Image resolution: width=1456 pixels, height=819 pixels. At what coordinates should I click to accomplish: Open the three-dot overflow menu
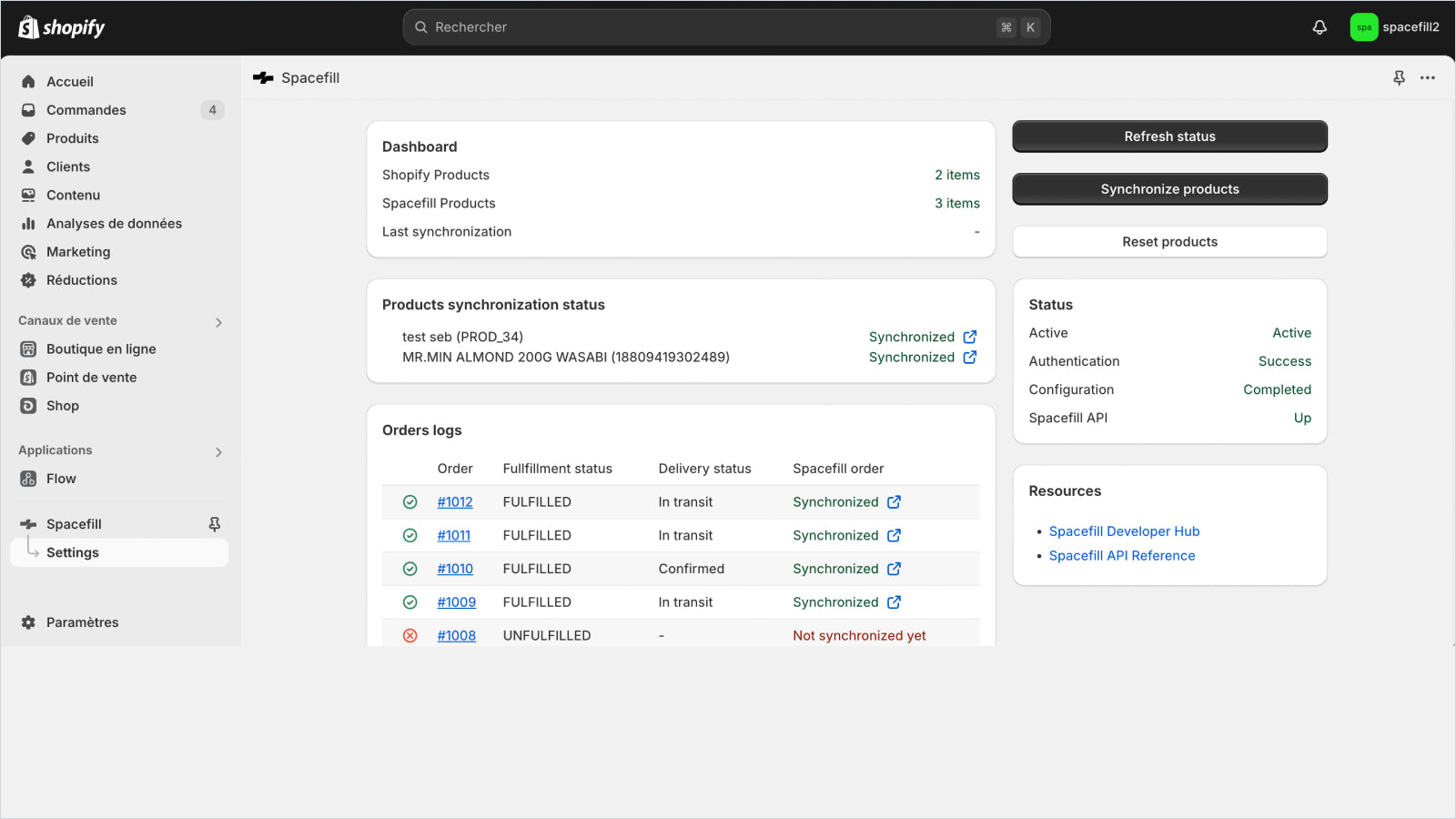[x=1427, y=78]
